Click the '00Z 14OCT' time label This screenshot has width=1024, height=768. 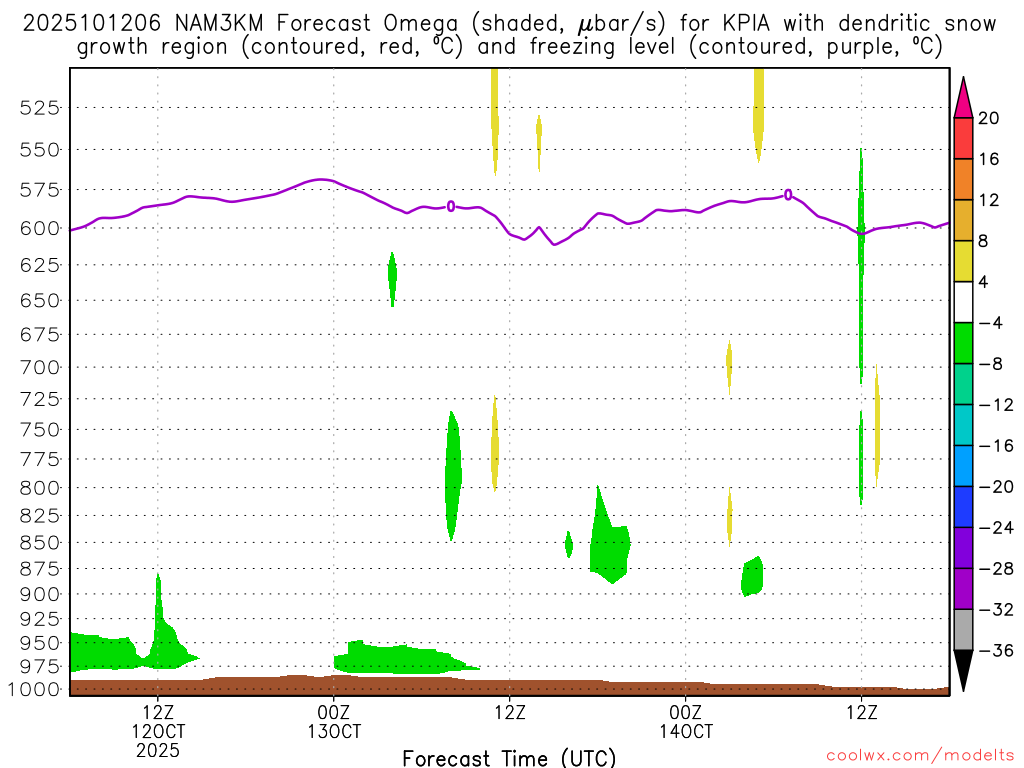(x=686, y=722)
